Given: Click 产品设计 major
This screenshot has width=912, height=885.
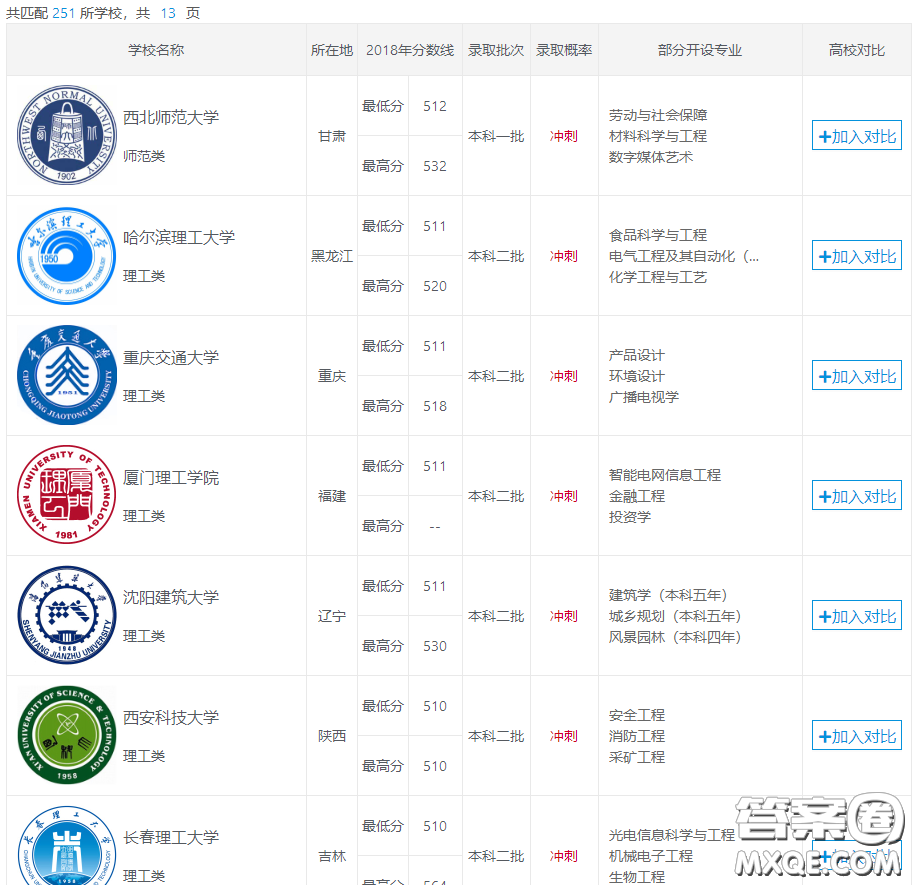Looking at the screenshot, I should [x=636, y=355].
